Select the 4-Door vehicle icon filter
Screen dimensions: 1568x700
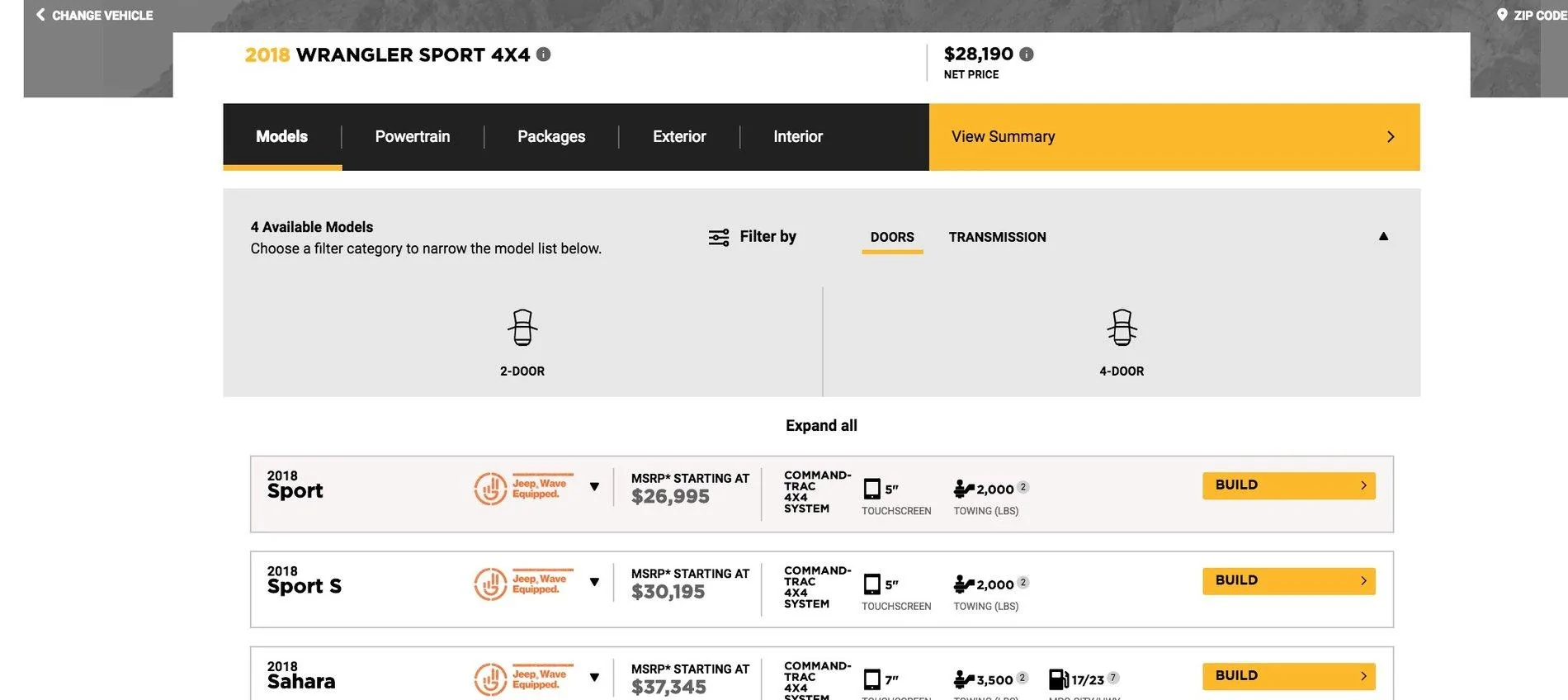(x=1122, y=328)
